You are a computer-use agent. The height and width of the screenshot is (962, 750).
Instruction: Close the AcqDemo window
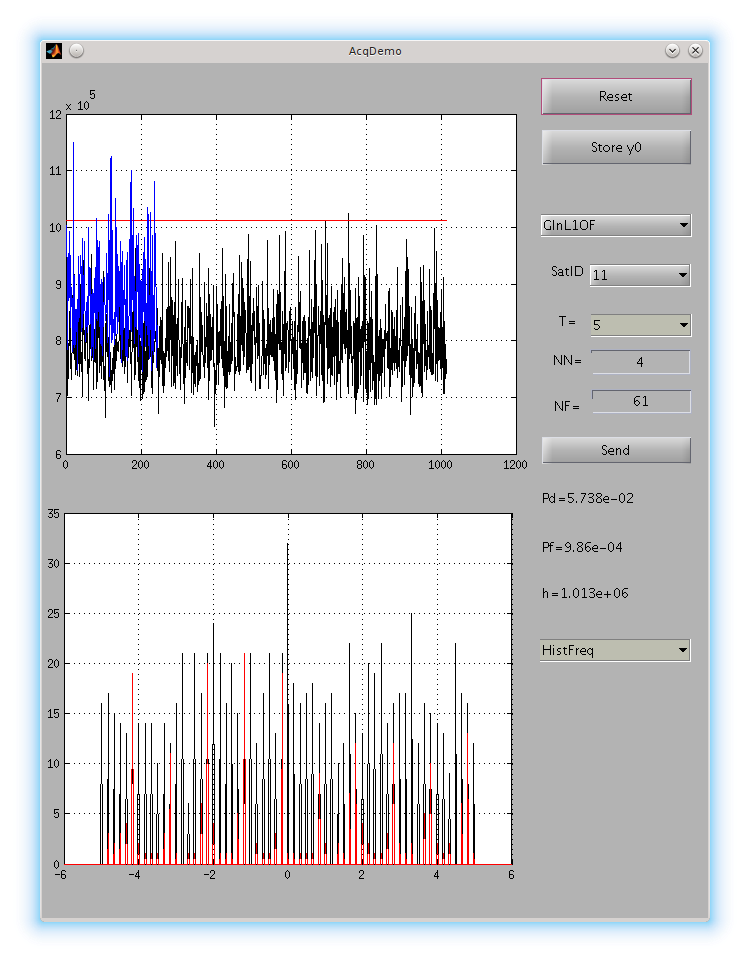click(x=695, y=51)
